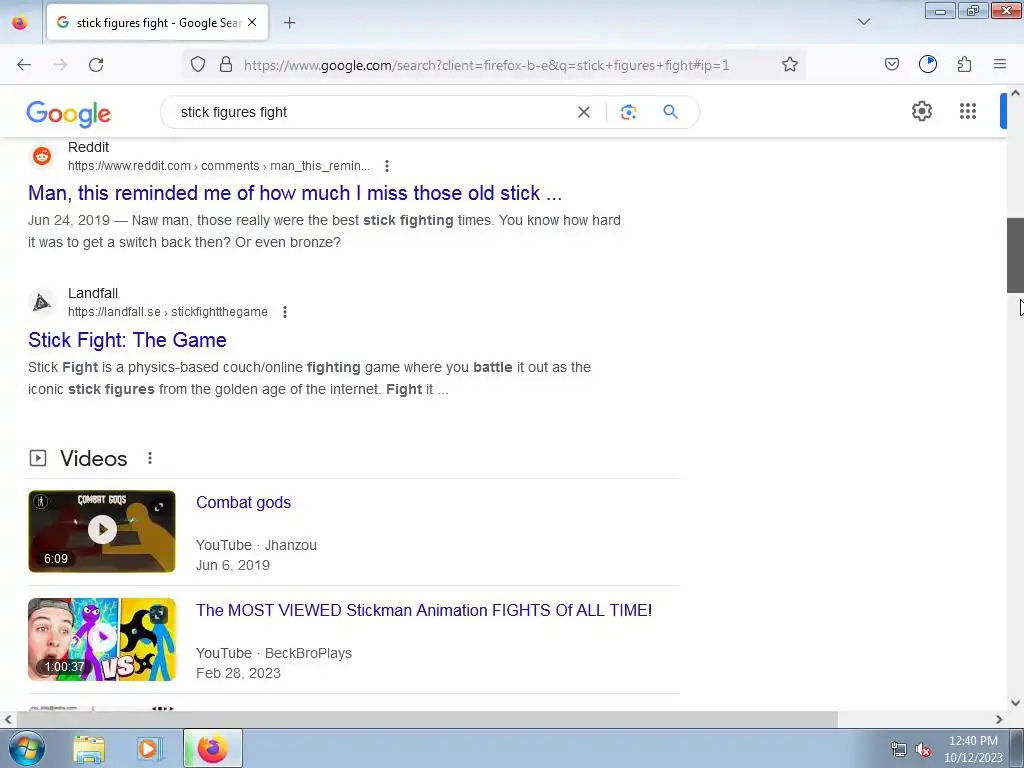Screen dimensions: 1024x768
Task: Click the scroll right arrow
Action: point(999,719)
